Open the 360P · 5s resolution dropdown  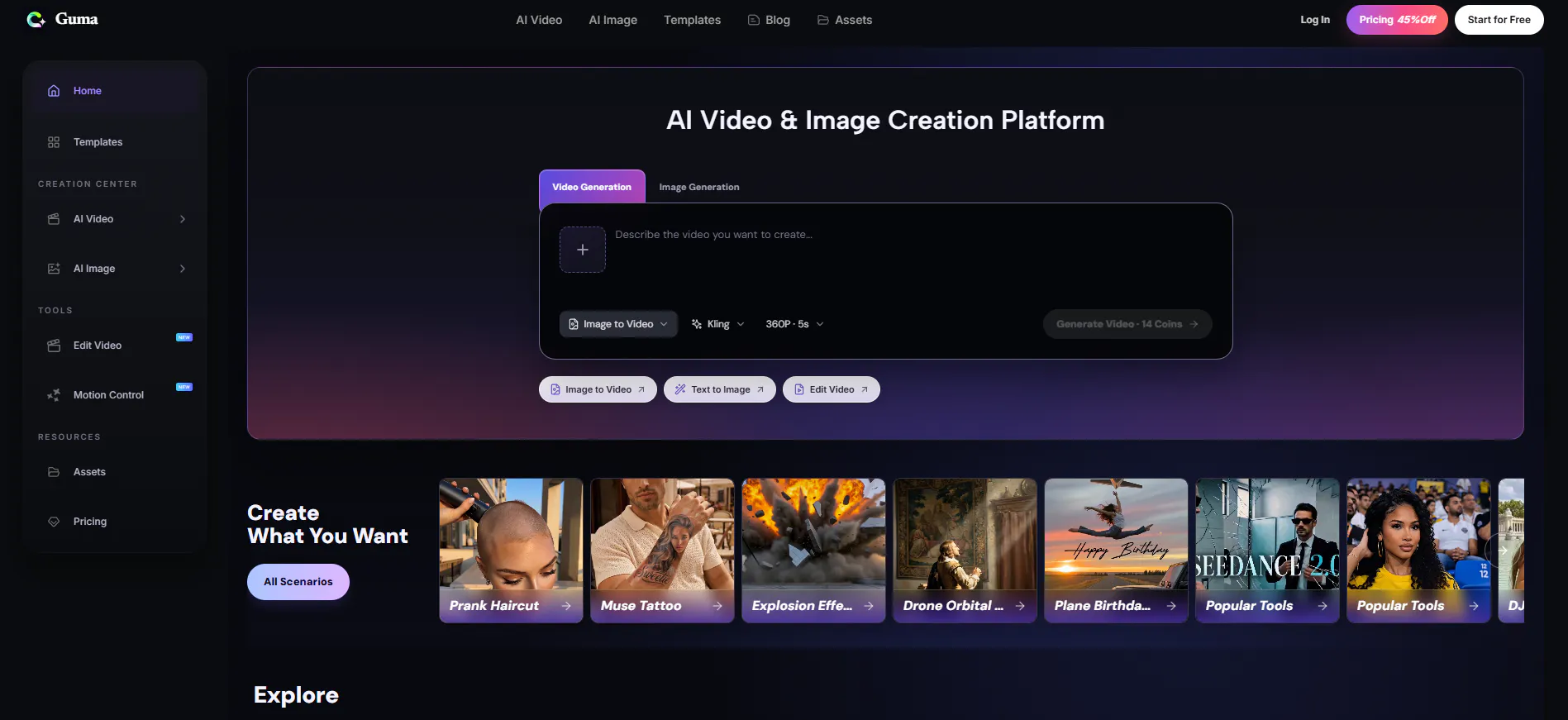(x=794, y=324)
